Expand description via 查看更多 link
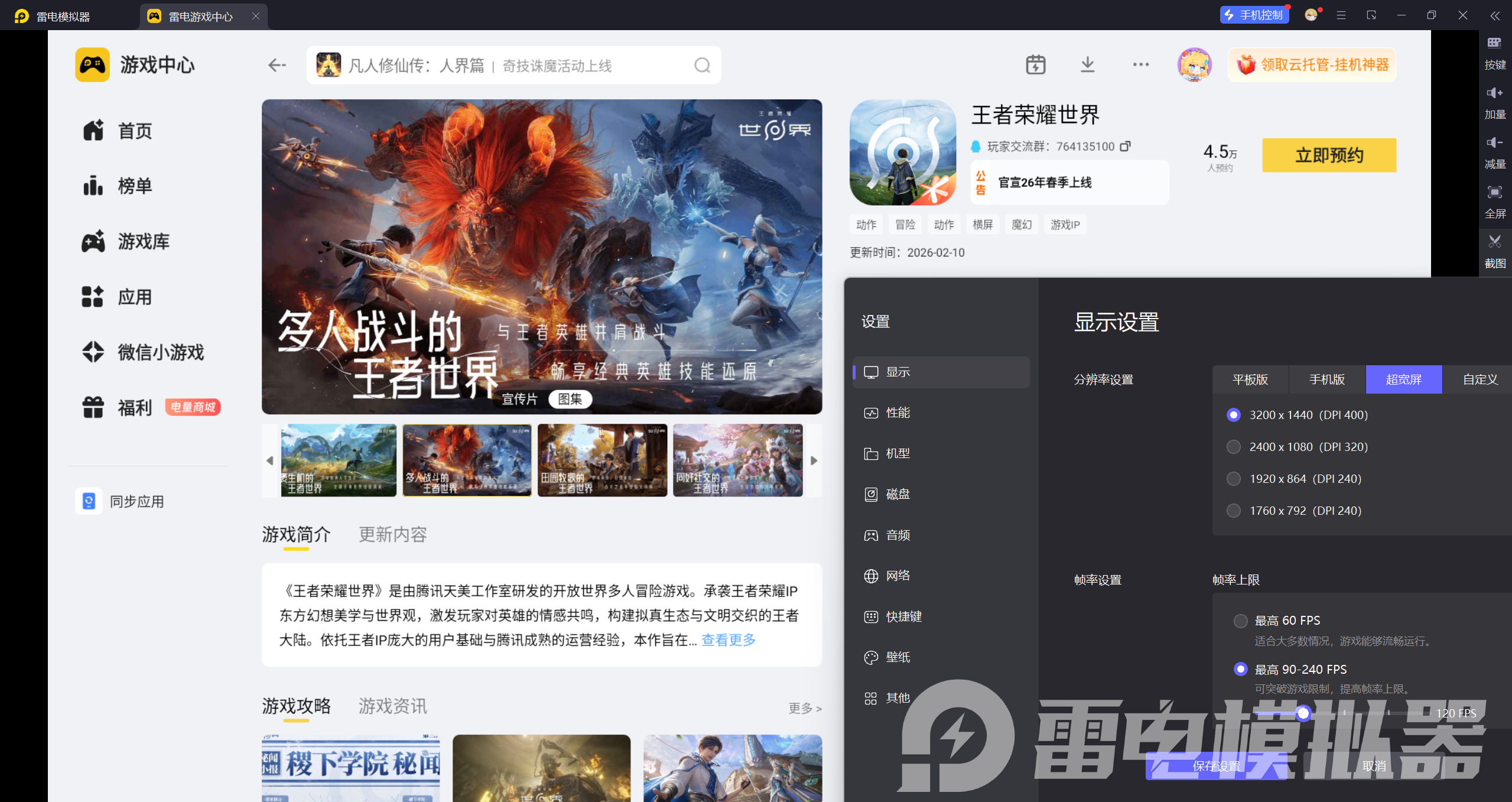This screenshot has height=802, width=1512. pyautogui.click(x=728, y=640)
